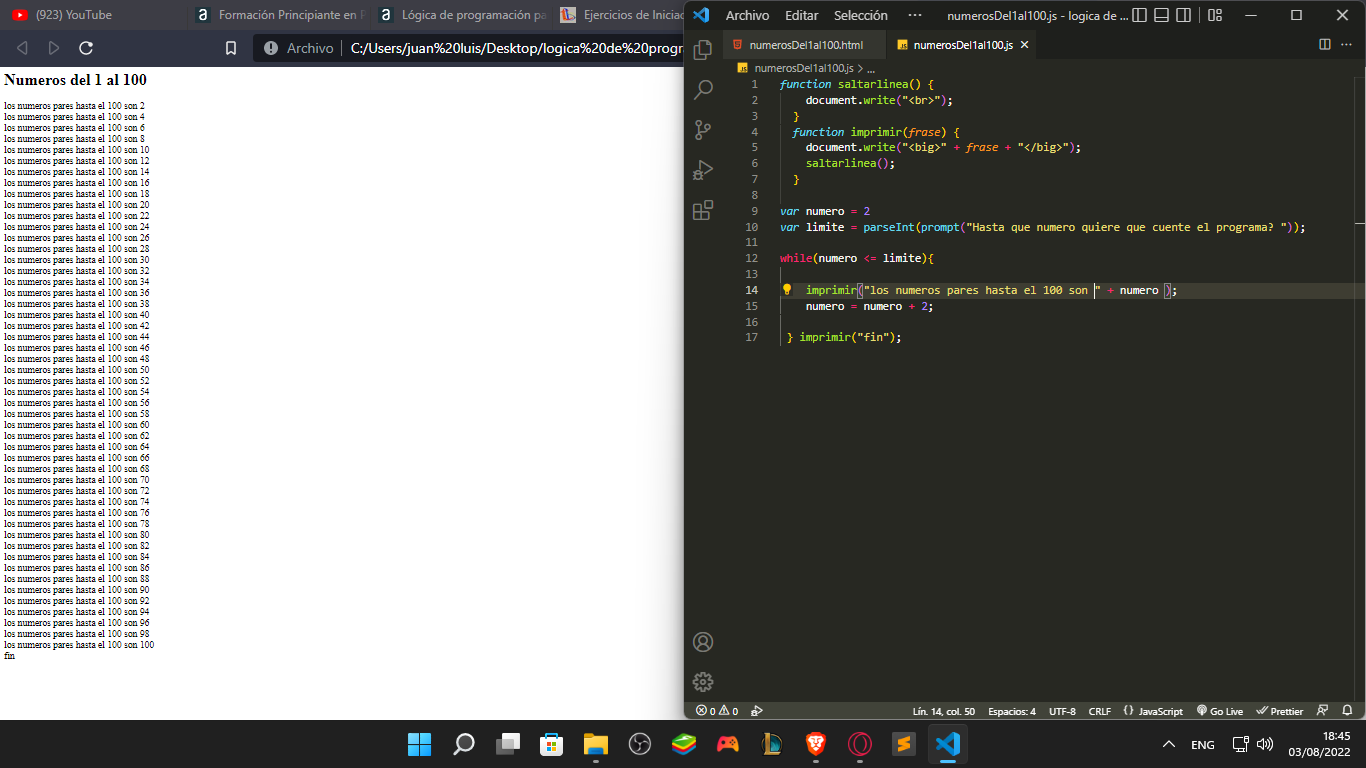Click the site info icon beside Archivo
Viewport: 1366px width, 768px height.
(x=272, y=48)
